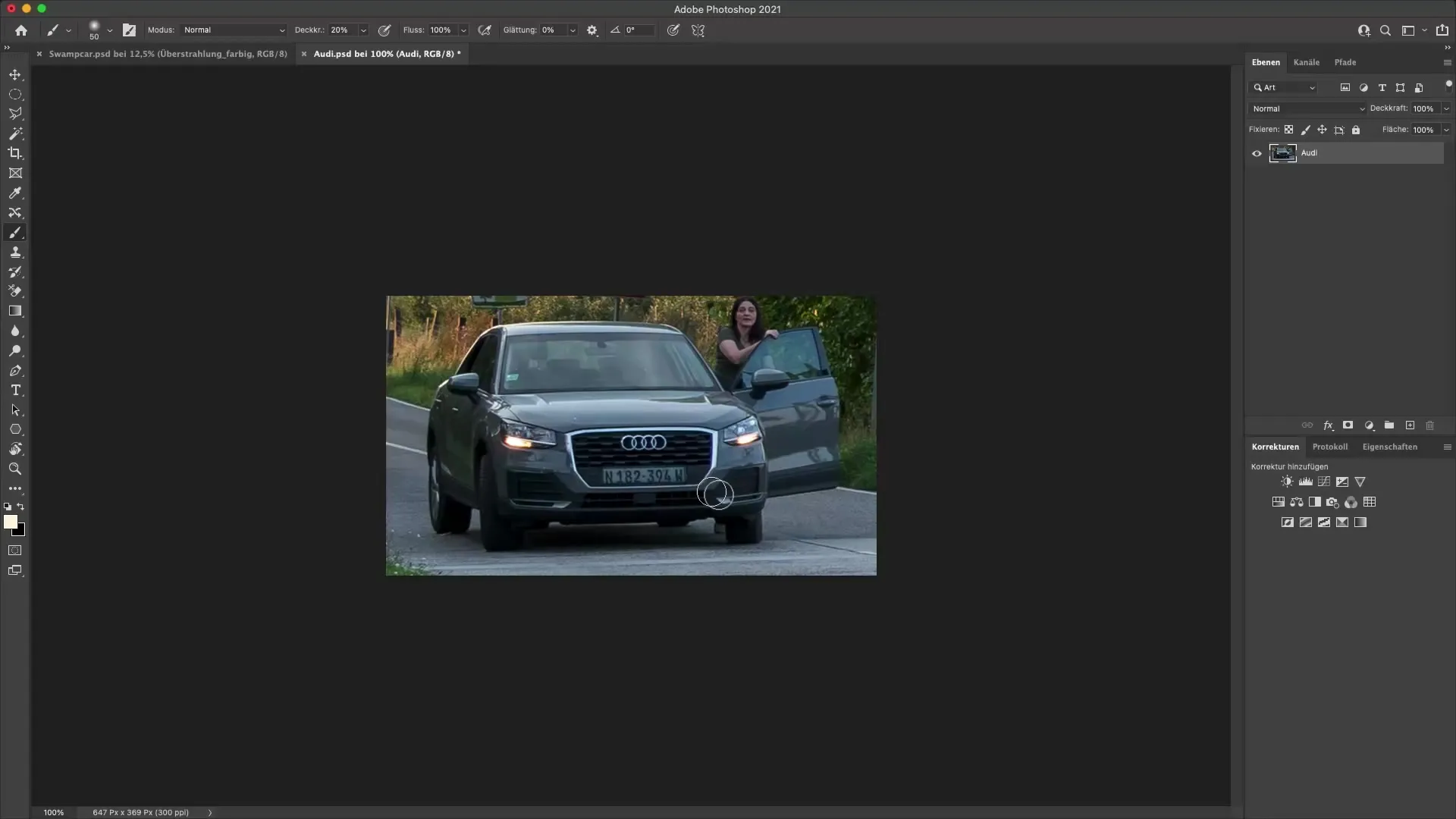Add a Brightness/Contrast adjustment layer
1456x819 pixels.
pyautogui.click(x=1287, y=482)
